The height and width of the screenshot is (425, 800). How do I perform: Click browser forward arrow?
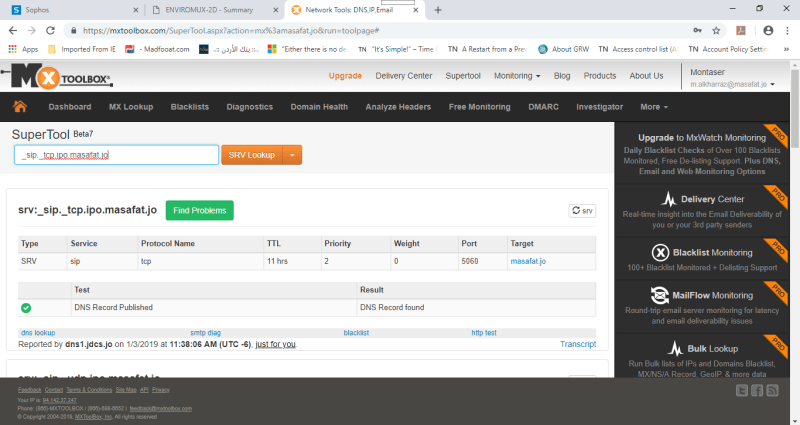(32, 31)
